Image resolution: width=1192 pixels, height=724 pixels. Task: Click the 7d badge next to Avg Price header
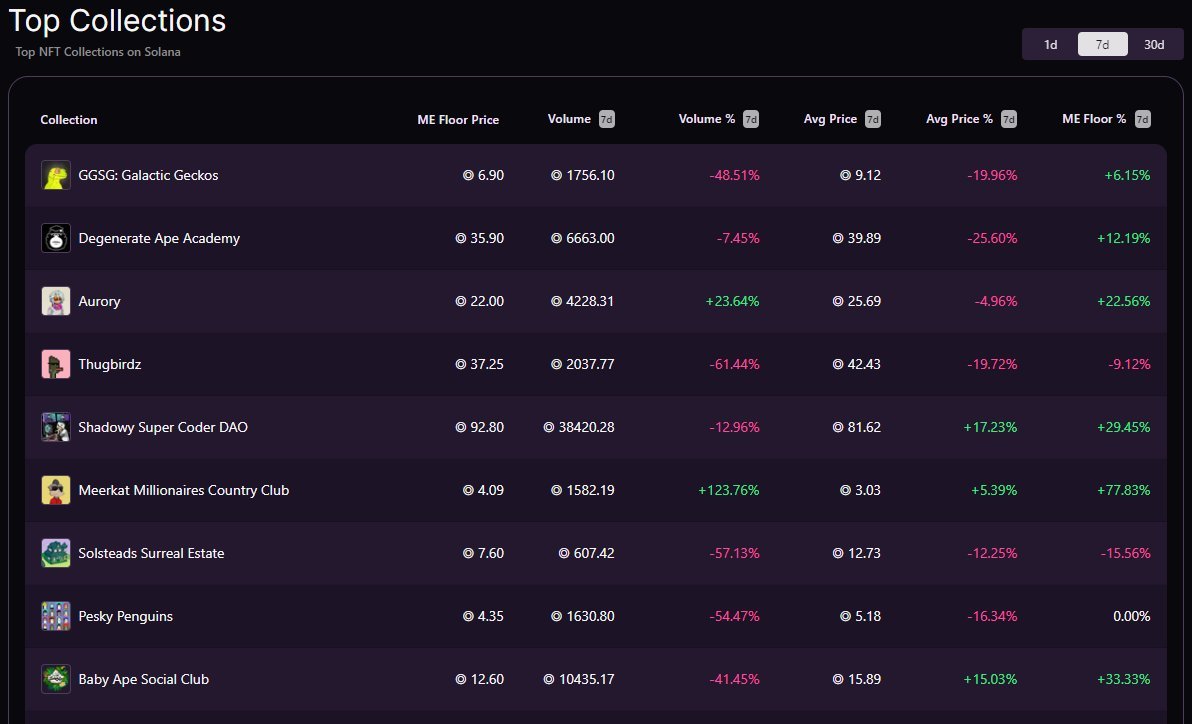(873, 119)
